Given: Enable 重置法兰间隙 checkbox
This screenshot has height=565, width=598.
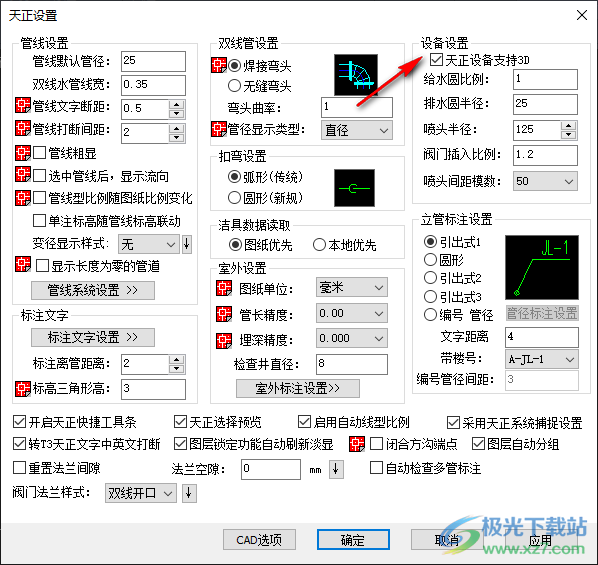Looking at the screenshot, I should (x=19, y=468).
